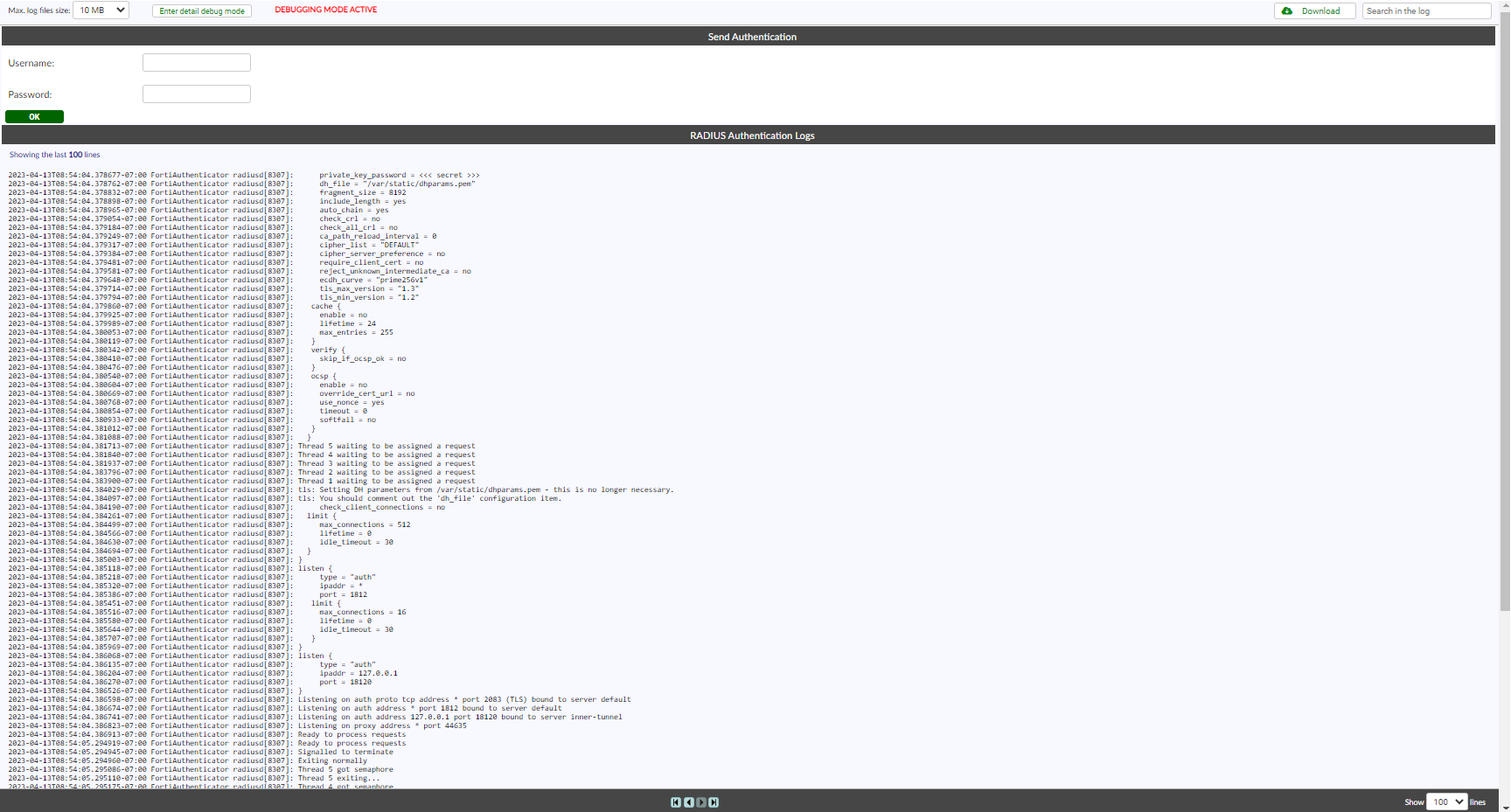Click inside the Username field
This screenshot has height=812, width=1511.
(x=196, y=62)
